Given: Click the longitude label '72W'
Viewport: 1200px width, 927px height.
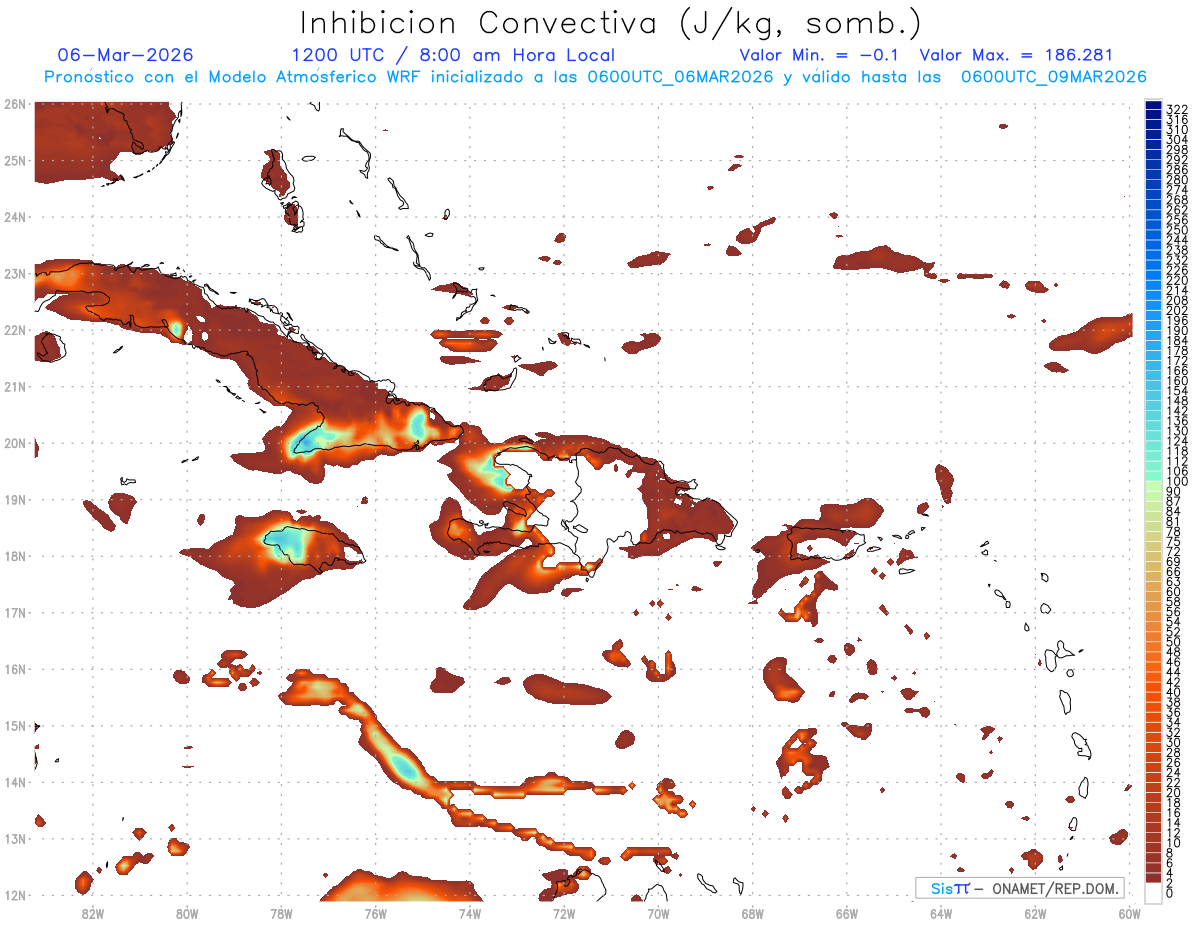Looking at the screenshot, I should (564, 912).
